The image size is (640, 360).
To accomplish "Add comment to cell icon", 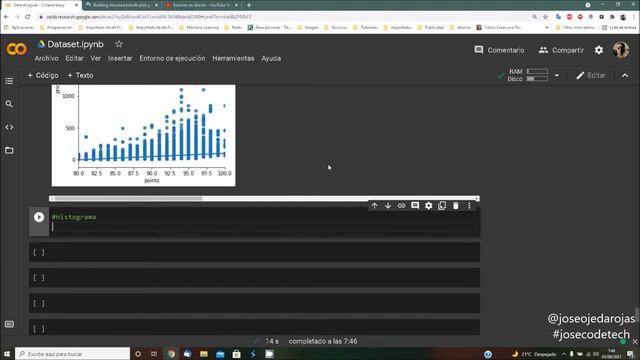I will [415, 206].
